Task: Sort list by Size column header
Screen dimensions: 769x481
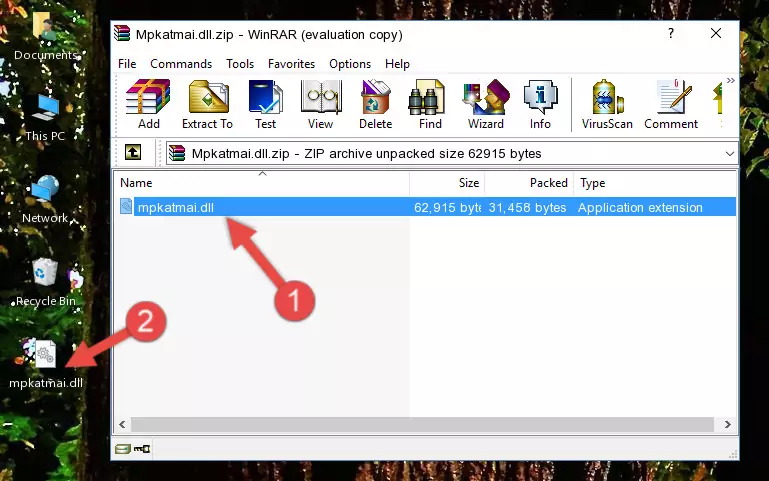Action: (447, 183)
